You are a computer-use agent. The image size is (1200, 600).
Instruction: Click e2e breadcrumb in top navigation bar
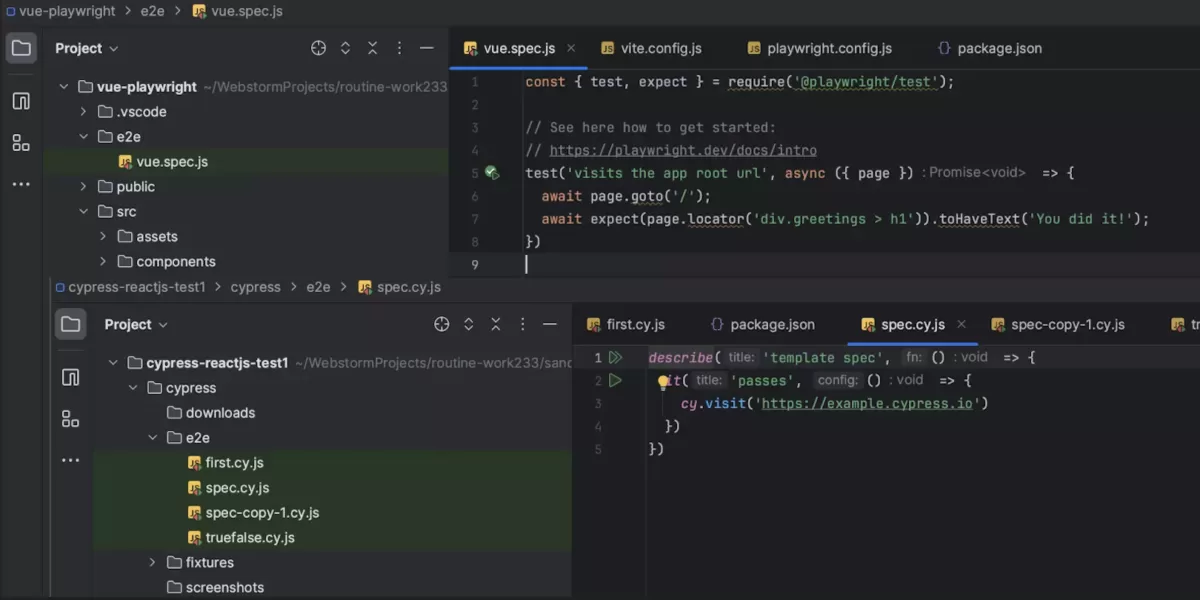152,11
